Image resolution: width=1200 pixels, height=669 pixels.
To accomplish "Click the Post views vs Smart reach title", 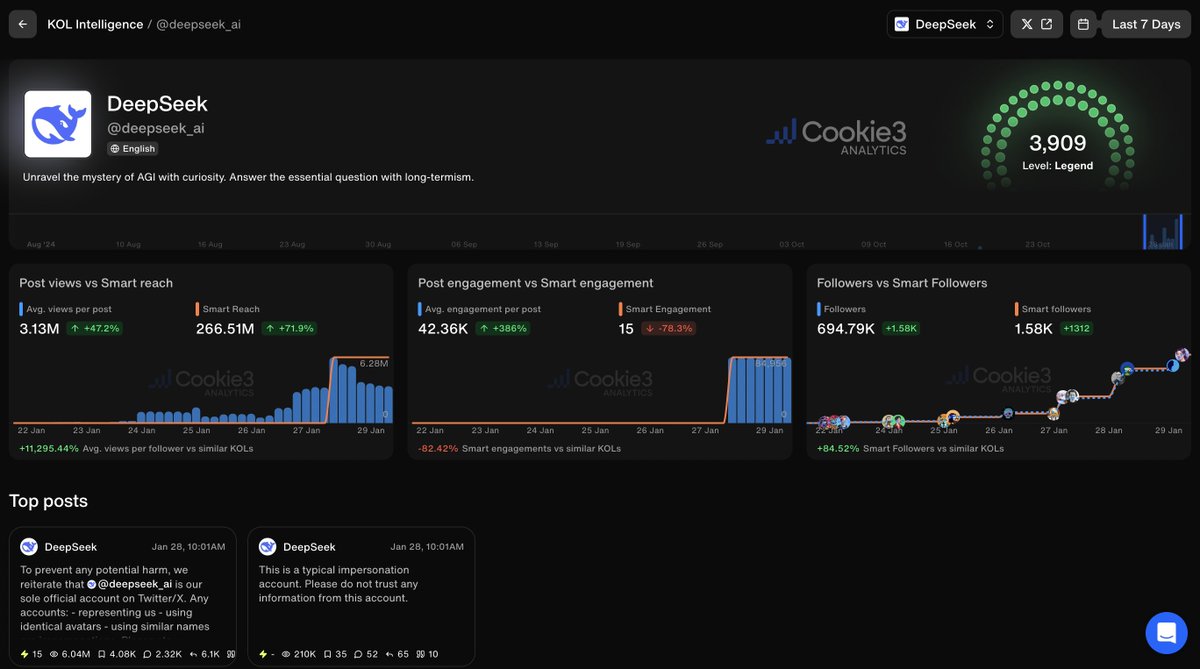I will point(96,283).
